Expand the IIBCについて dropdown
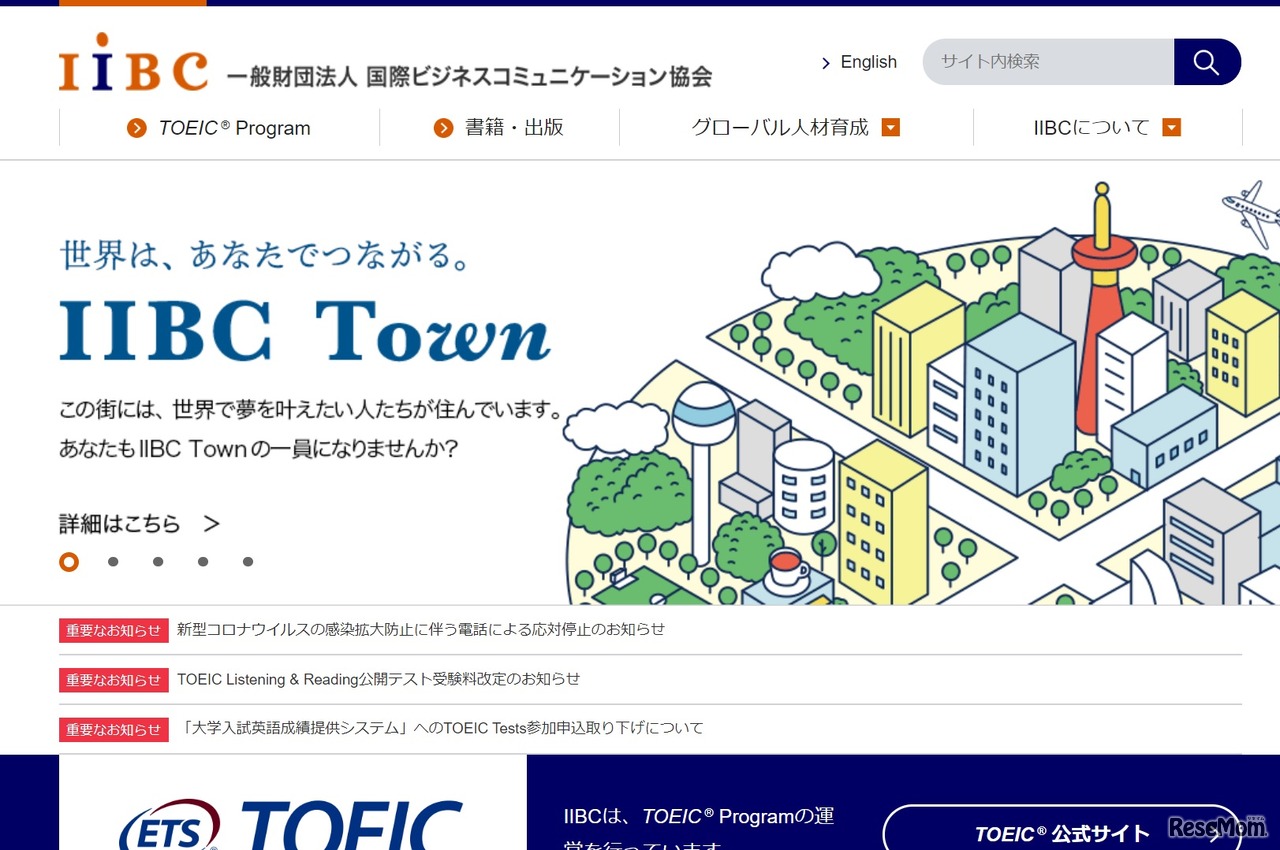 coord(1172,128)
